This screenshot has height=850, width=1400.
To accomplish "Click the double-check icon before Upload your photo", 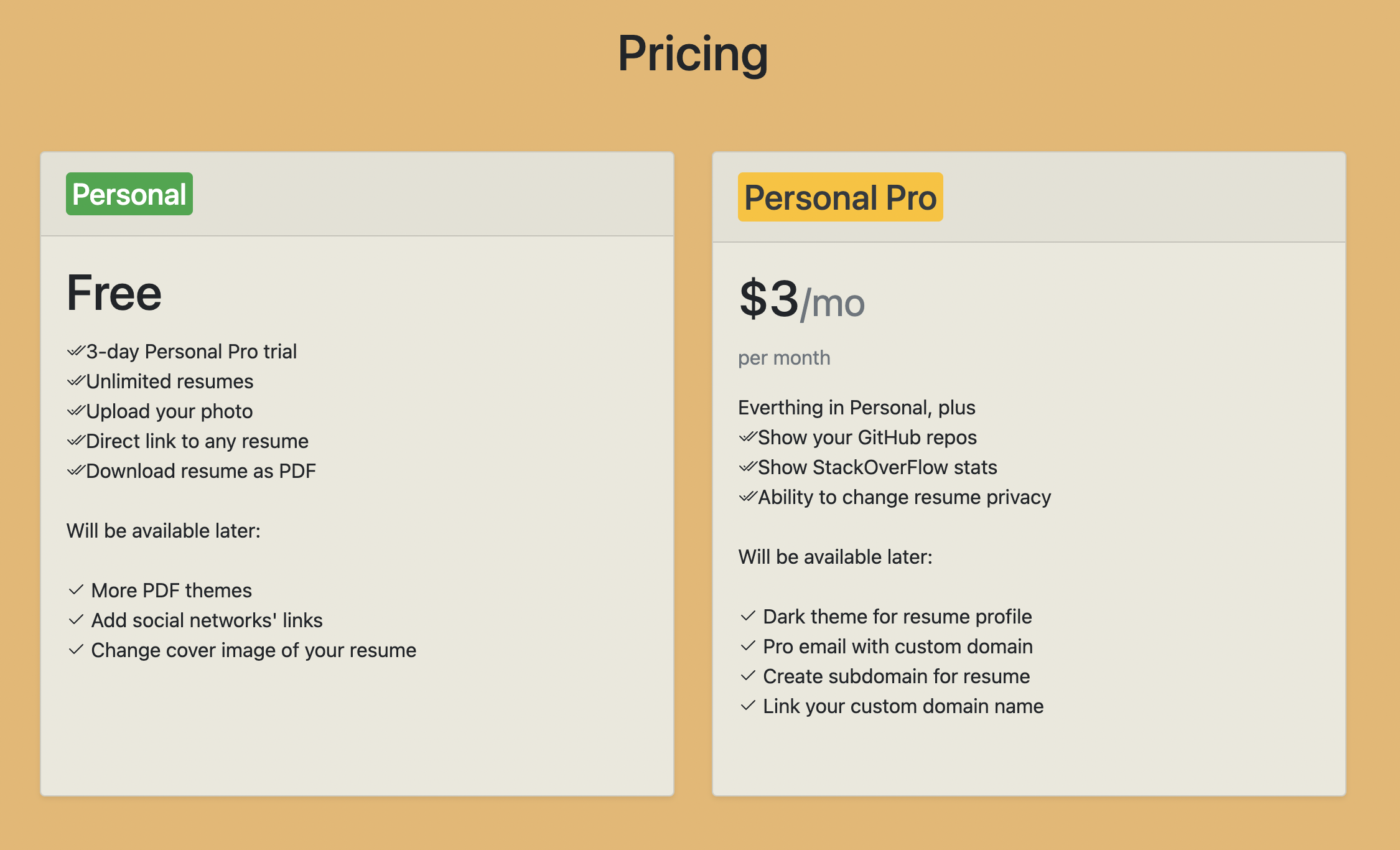I will pos(76,411).
